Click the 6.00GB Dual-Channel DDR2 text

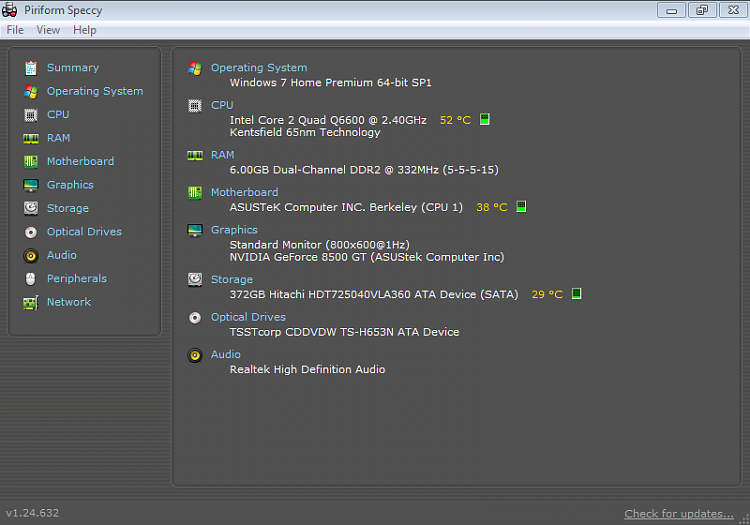pos(364,170)
